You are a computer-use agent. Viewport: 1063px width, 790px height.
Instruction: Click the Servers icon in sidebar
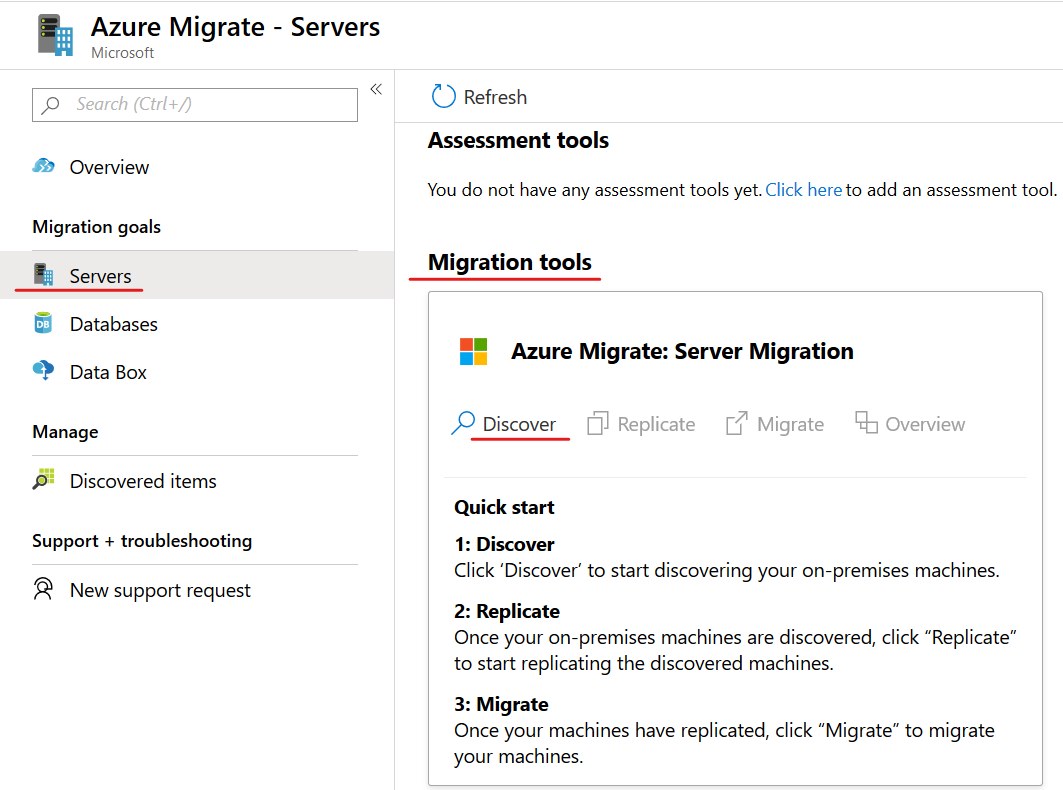(43, 275)
